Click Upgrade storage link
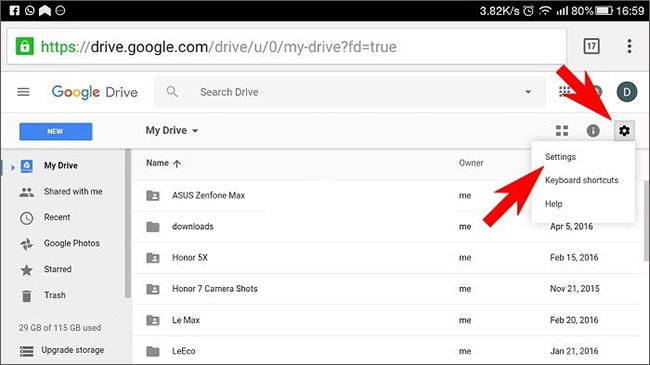 click(73, 350)
